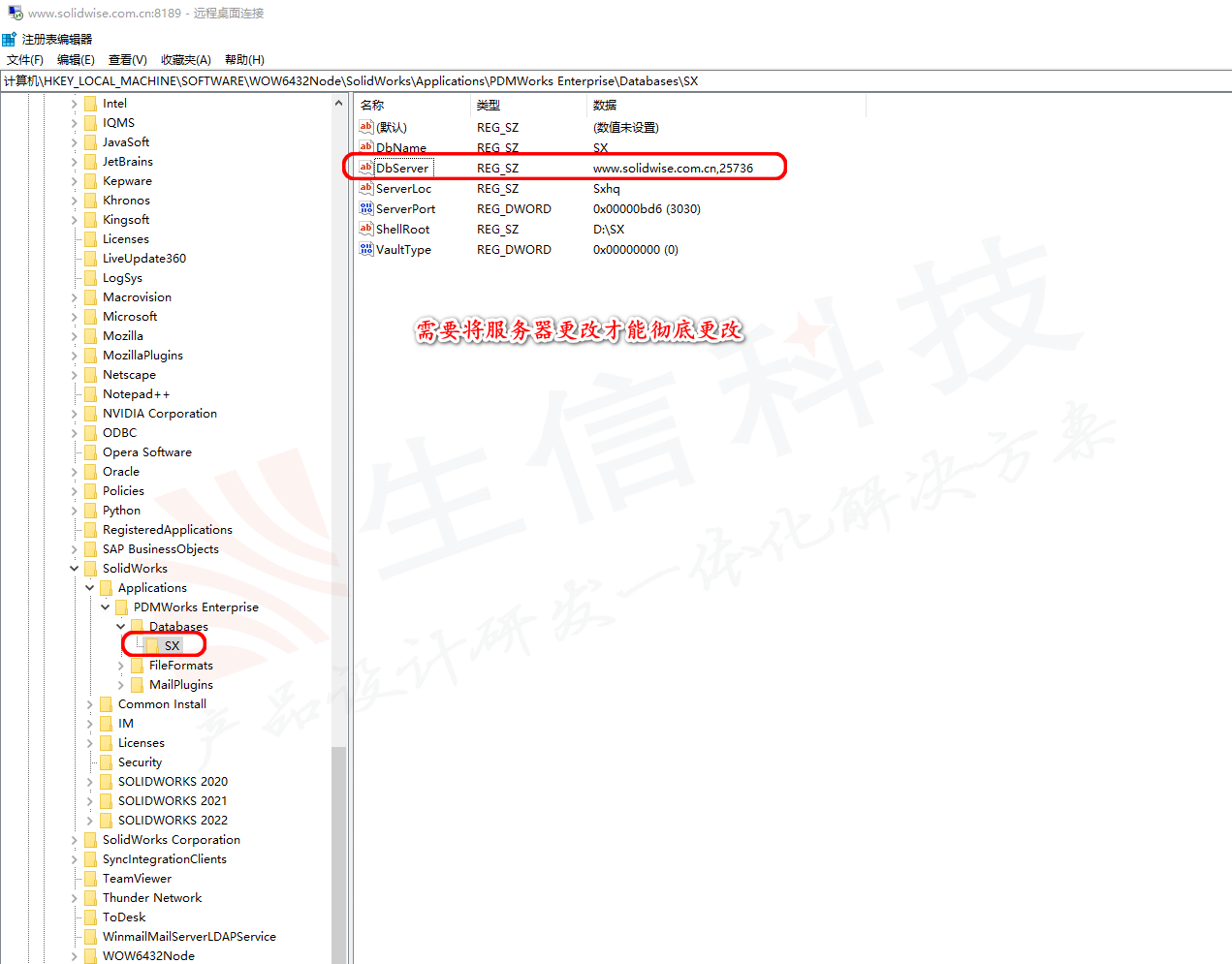The width and height of the screenshot is (1232, 964).
Task: Open the 查看(V) view menu
Action: point(127,60)
